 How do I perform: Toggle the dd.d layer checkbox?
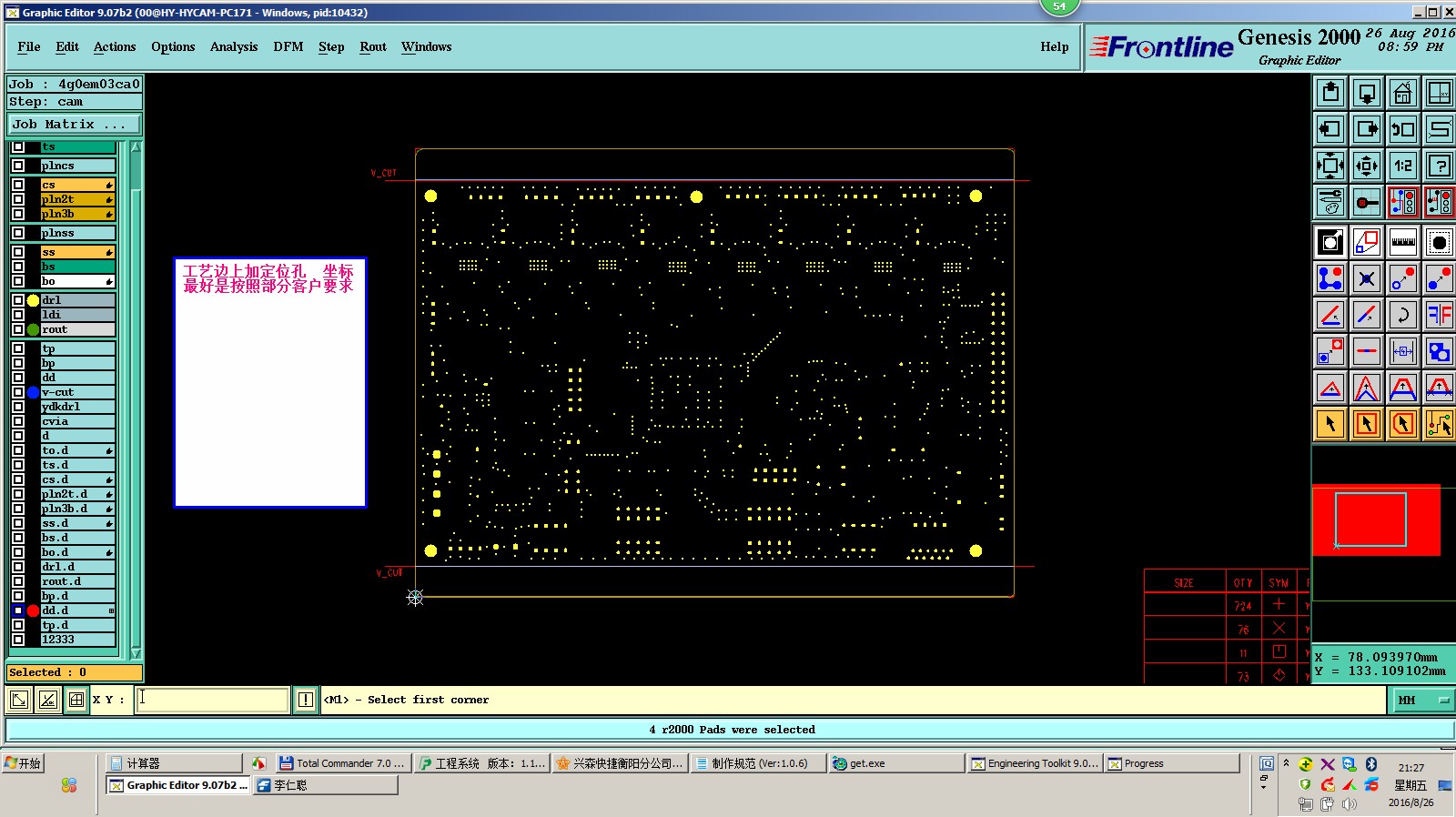click(x=18, y=610)
